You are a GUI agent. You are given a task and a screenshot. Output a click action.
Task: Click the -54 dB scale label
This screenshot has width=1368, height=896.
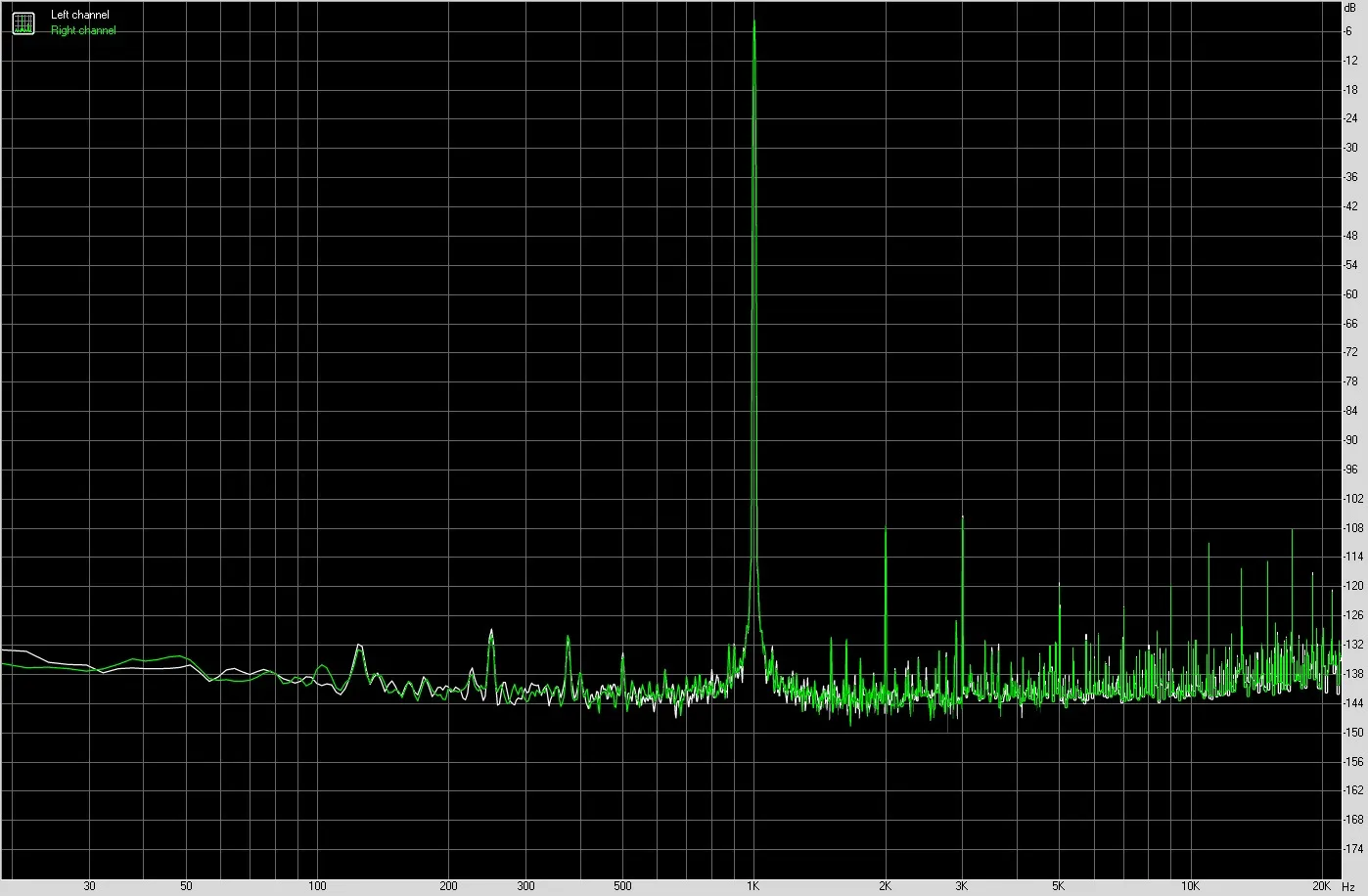pyautogui.click(x=1350, y=265)
